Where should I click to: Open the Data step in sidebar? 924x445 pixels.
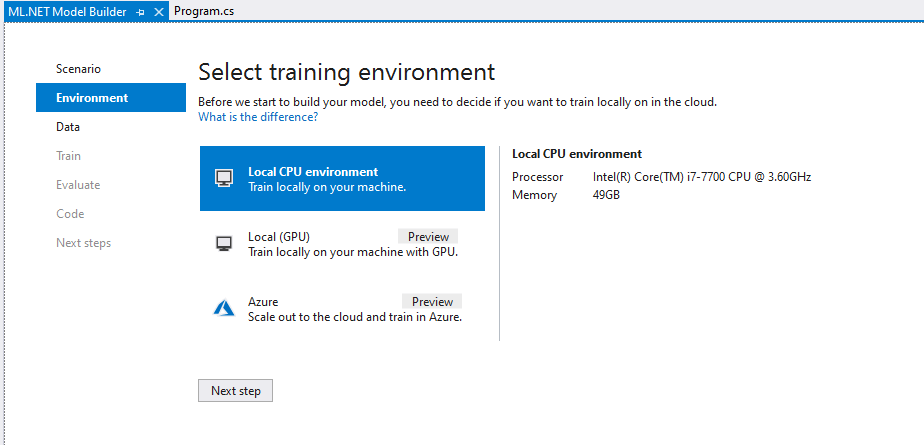68,127
